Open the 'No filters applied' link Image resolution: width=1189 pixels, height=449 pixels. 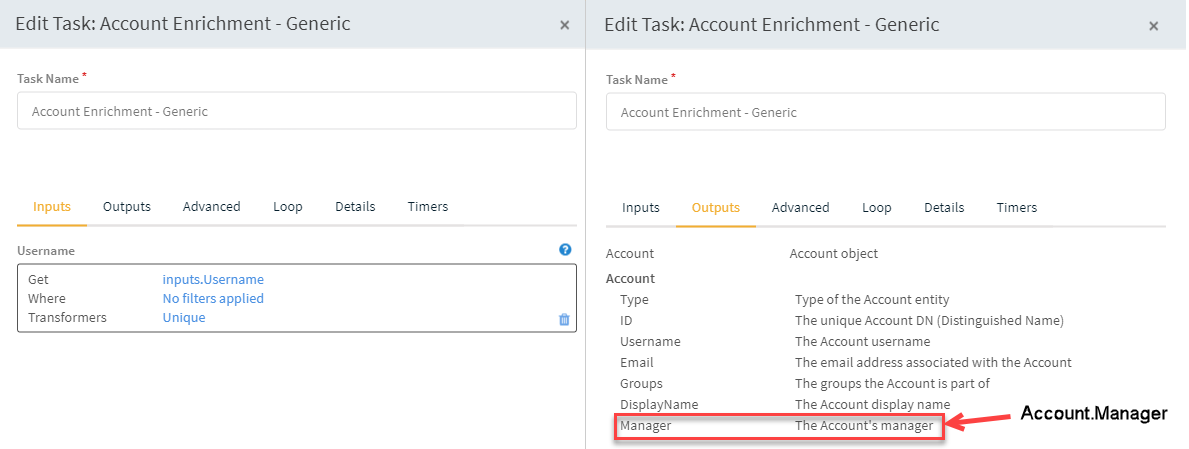tap(213, 299)
